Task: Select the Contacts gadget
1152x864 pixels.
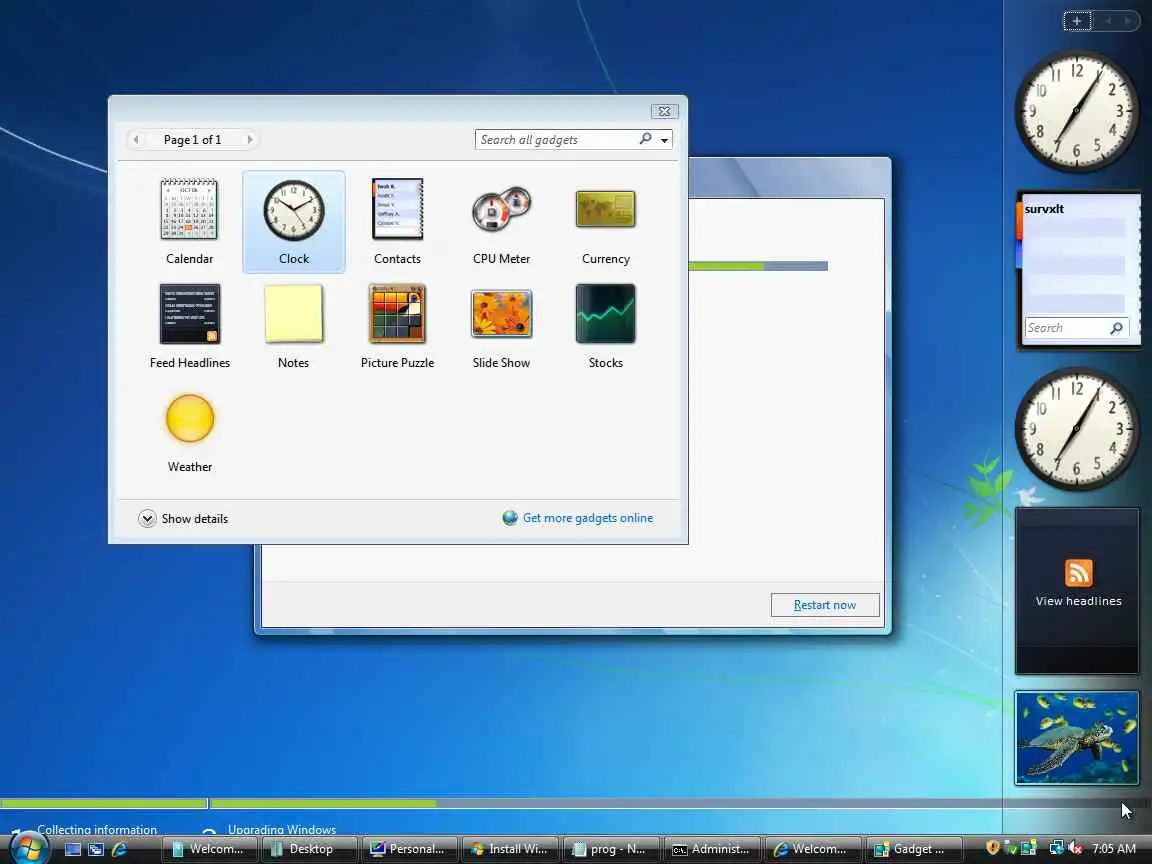Action: pyautogui.click(x=397, y=221)
